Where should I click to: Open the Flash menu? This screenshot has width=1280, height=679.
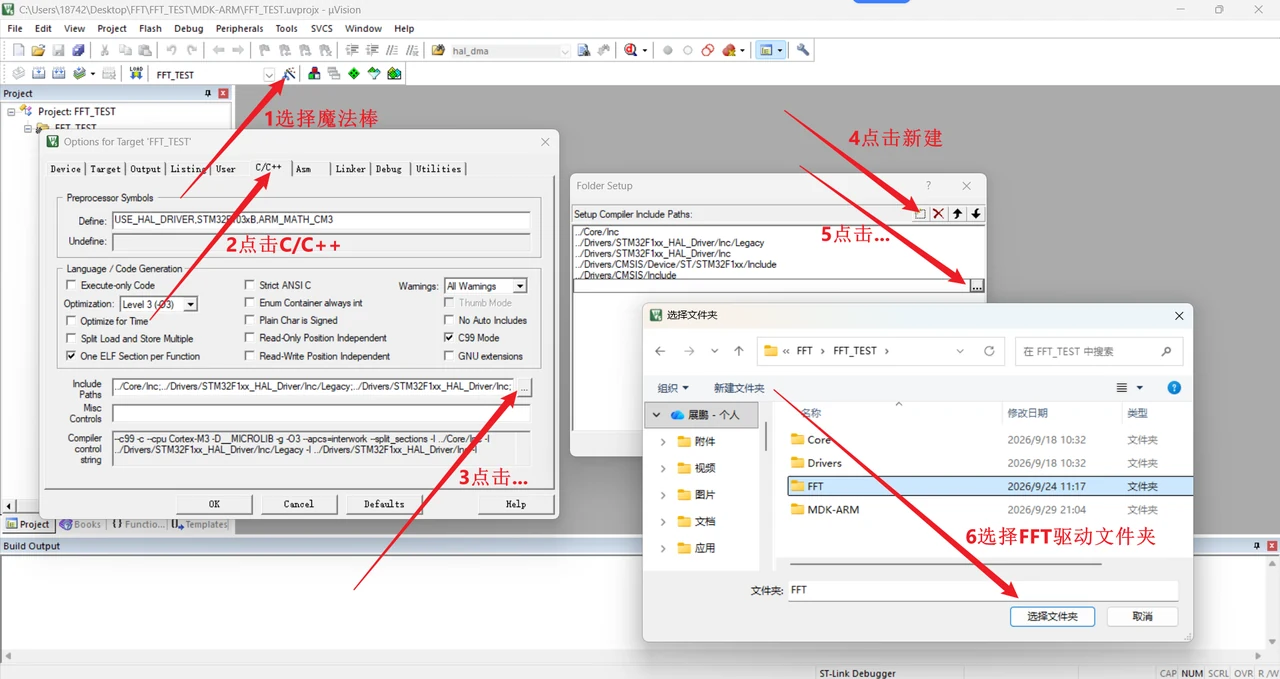(x=150, y=29)
